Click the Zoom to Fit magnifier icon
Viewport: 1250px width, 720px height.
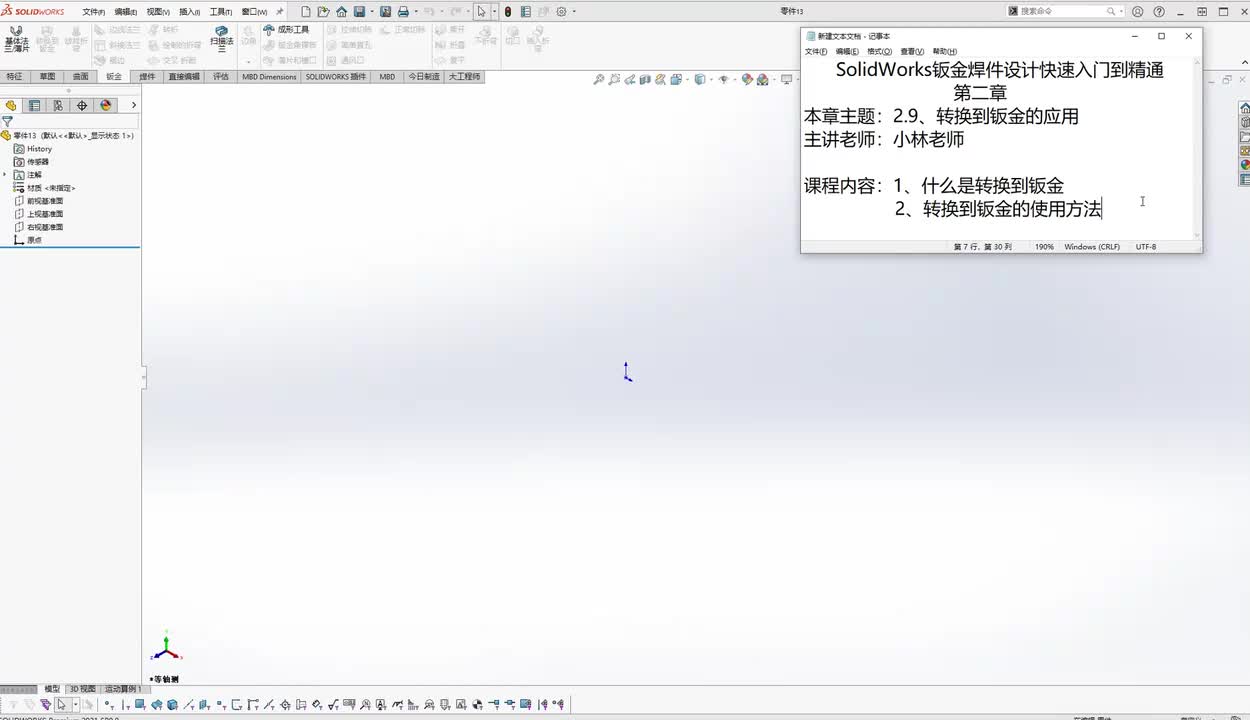coord(599,80)
